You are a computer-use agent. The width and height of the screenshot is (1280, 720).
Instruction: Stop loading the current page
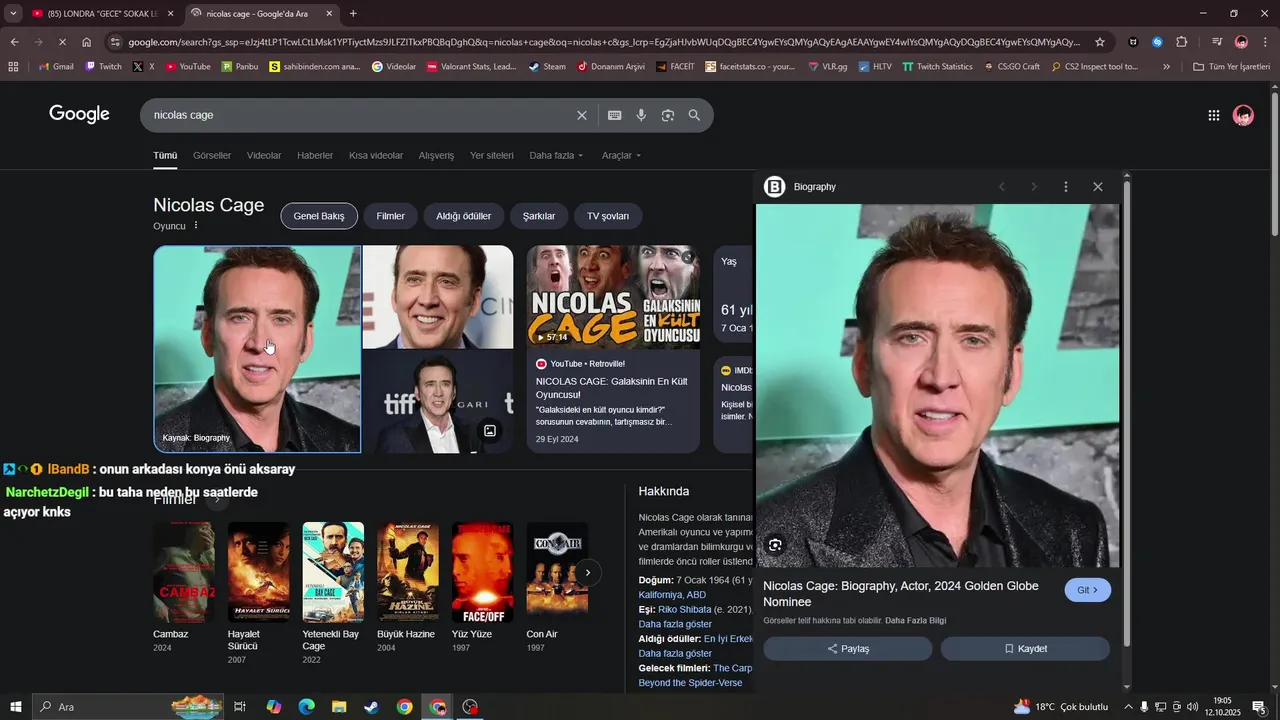tap(62, 42)
